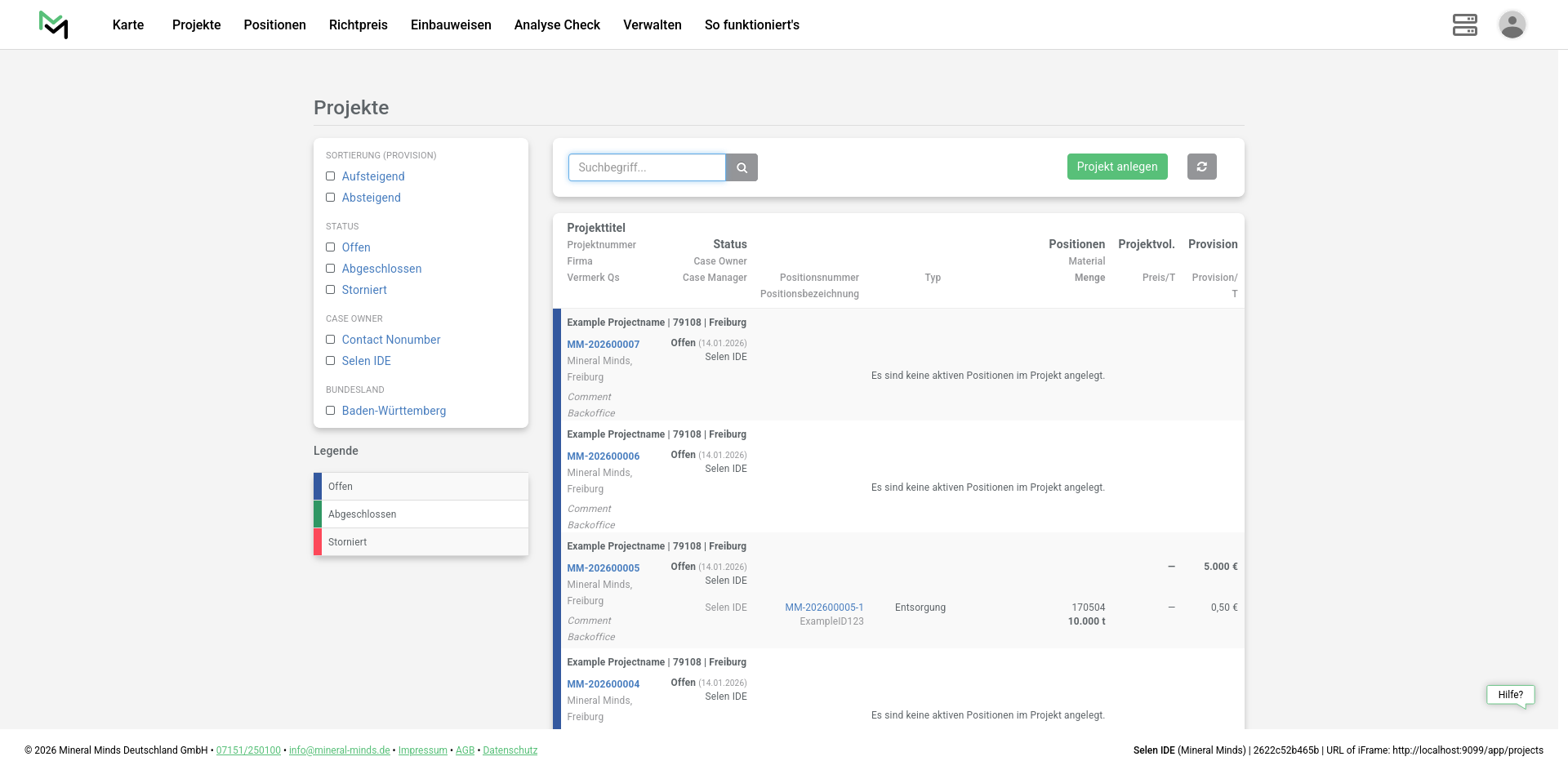Open project MM-202600007 link
The height and width of the screenshot is (770, 1568).
(x=603, y=345)
